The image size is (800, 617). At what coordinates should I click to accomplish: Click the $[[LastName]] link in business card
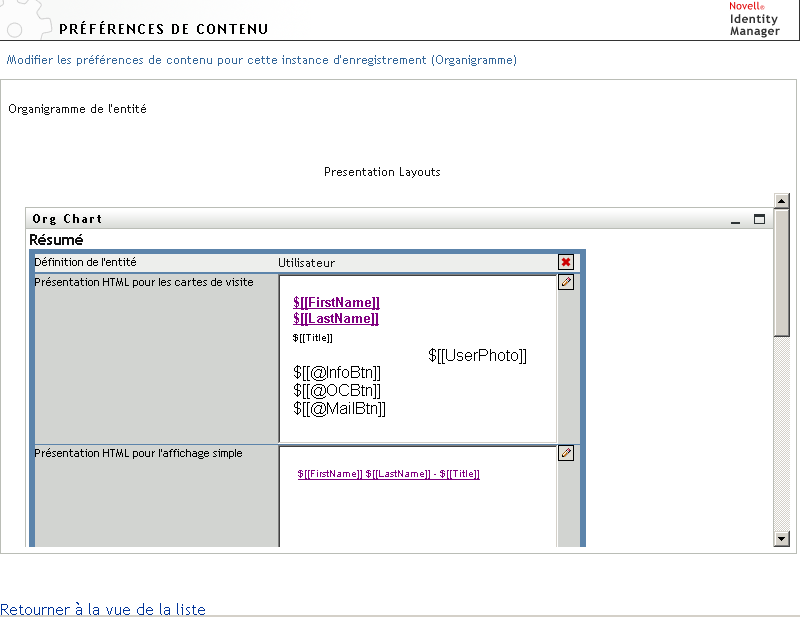pos(336,319)
